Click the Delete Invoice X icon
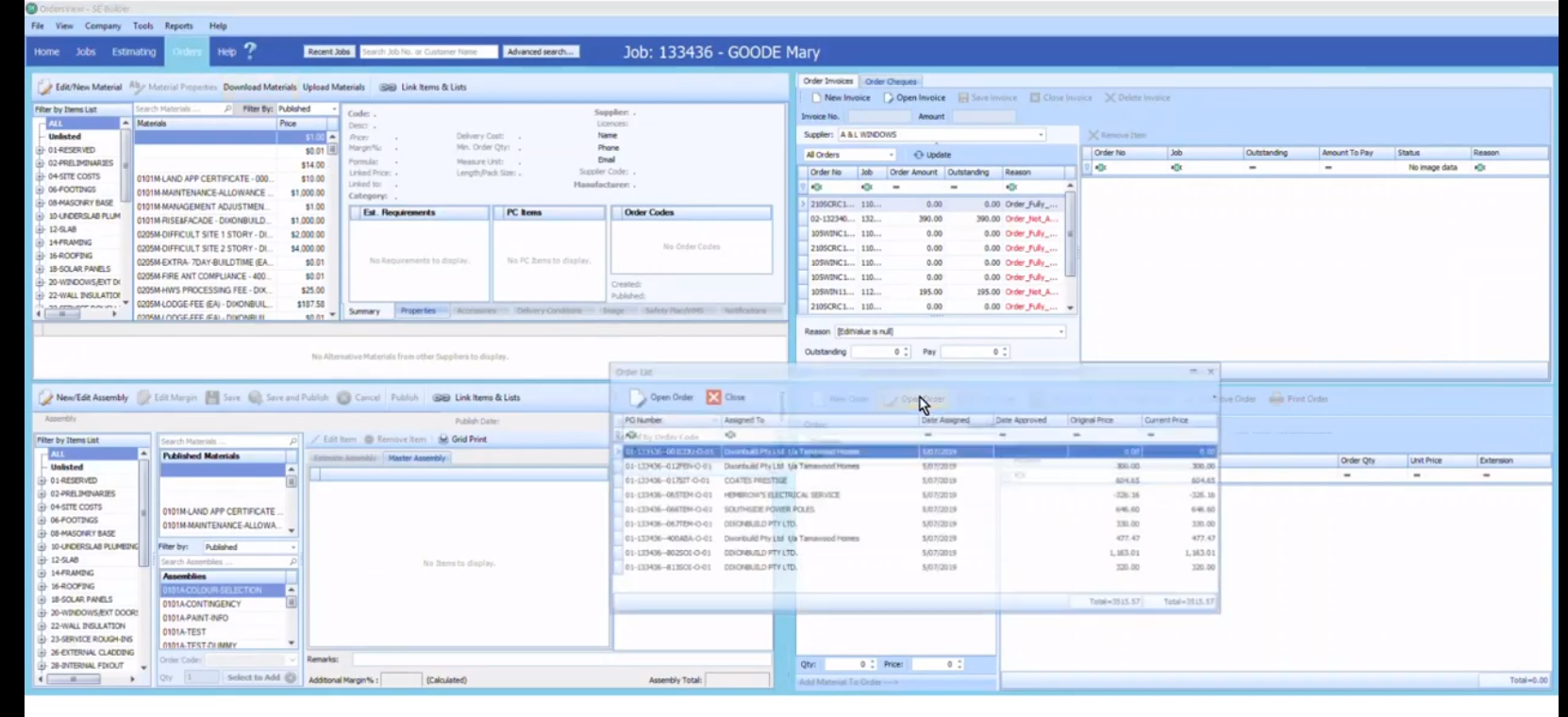 click(x=1110, y=97)
